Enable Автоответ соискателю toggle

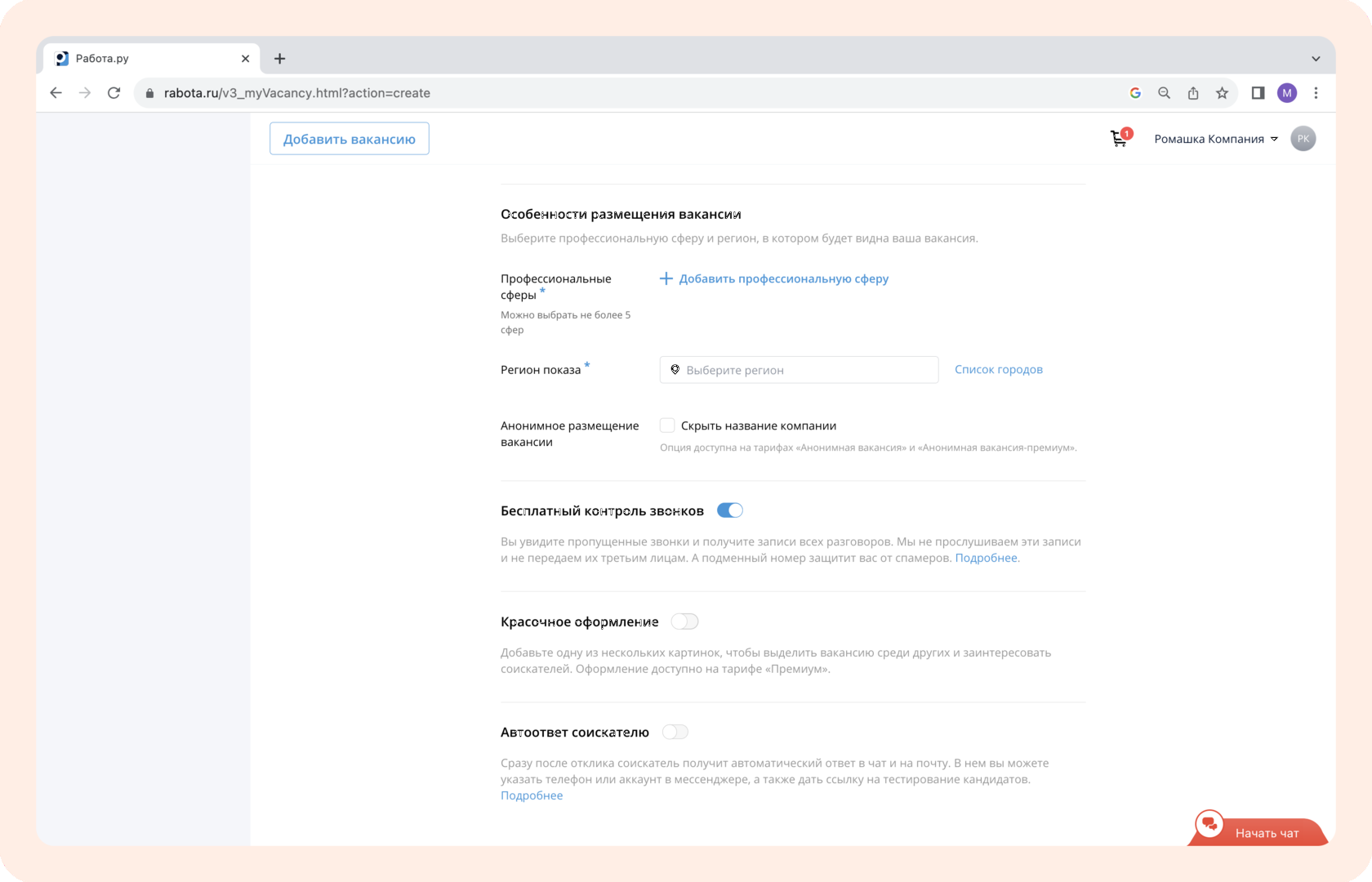[675, 732]
